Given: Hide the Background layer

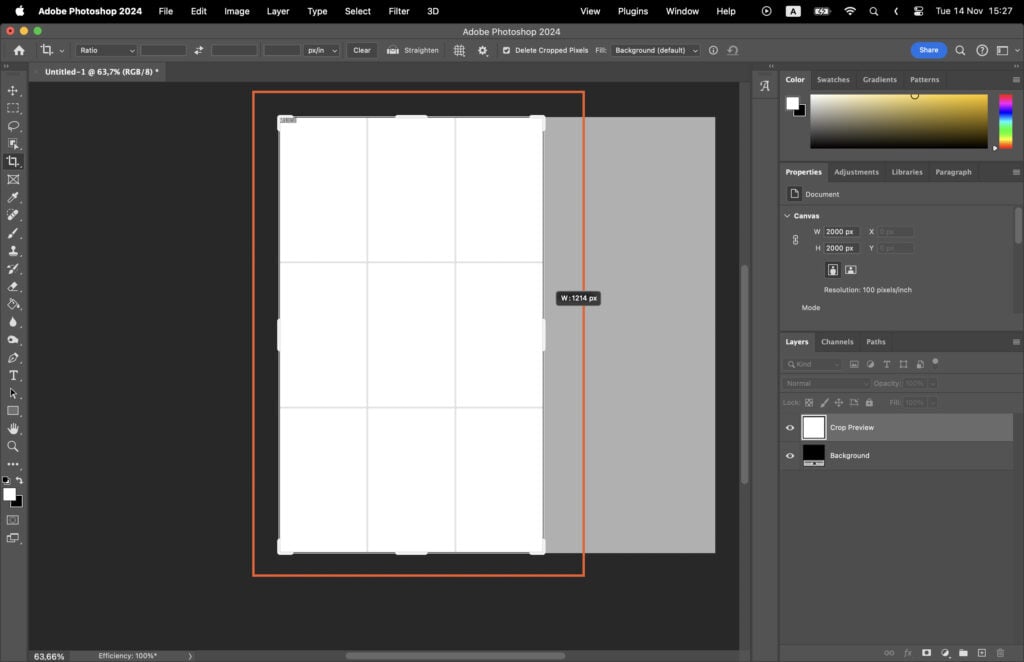Looking at the screenshot, I should point(790,455).
